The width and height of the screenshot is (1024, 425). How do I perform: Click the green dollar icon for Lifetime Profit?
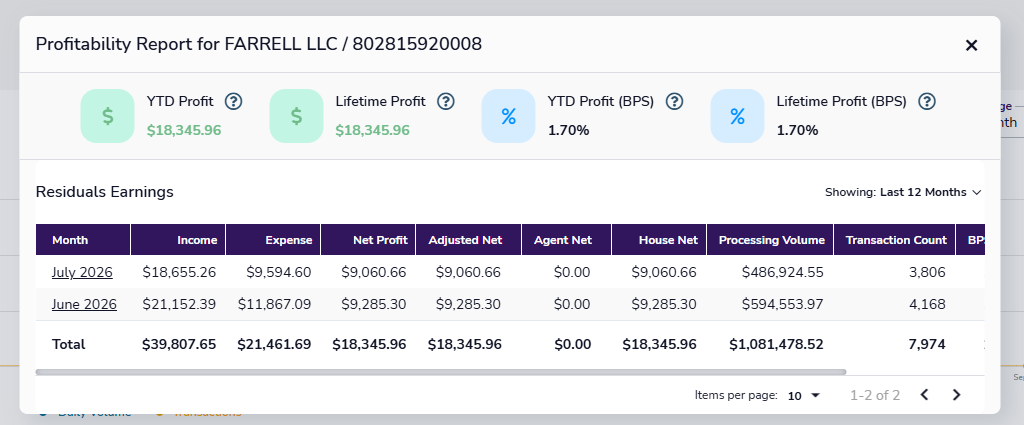click(296, 116)
